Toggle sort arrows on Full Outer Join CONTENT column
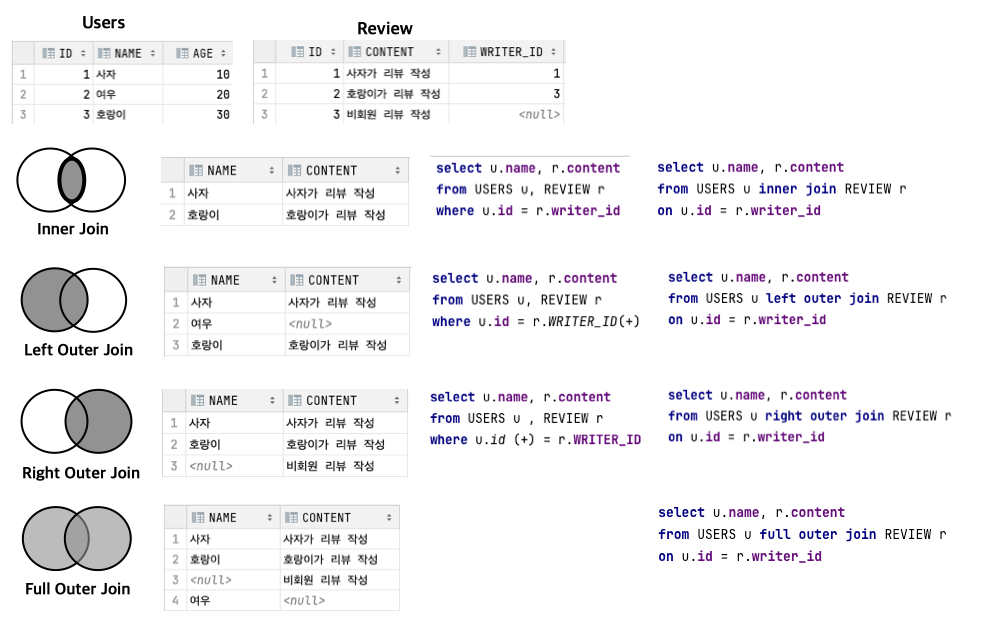This screenshot has height=633, width=982. (x=389, y=517)
